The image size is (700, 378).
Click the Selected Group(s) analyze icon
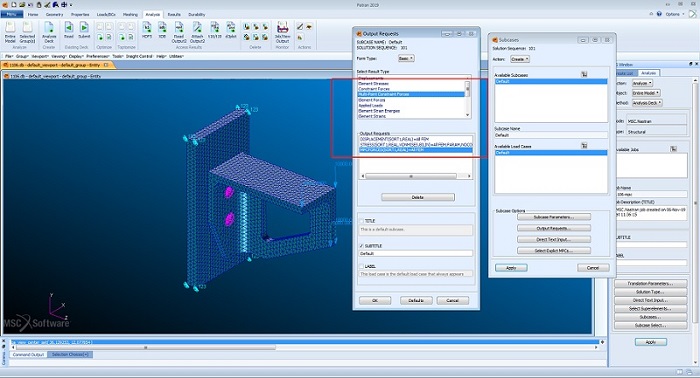pyautogui.click(x=27, y=32)
